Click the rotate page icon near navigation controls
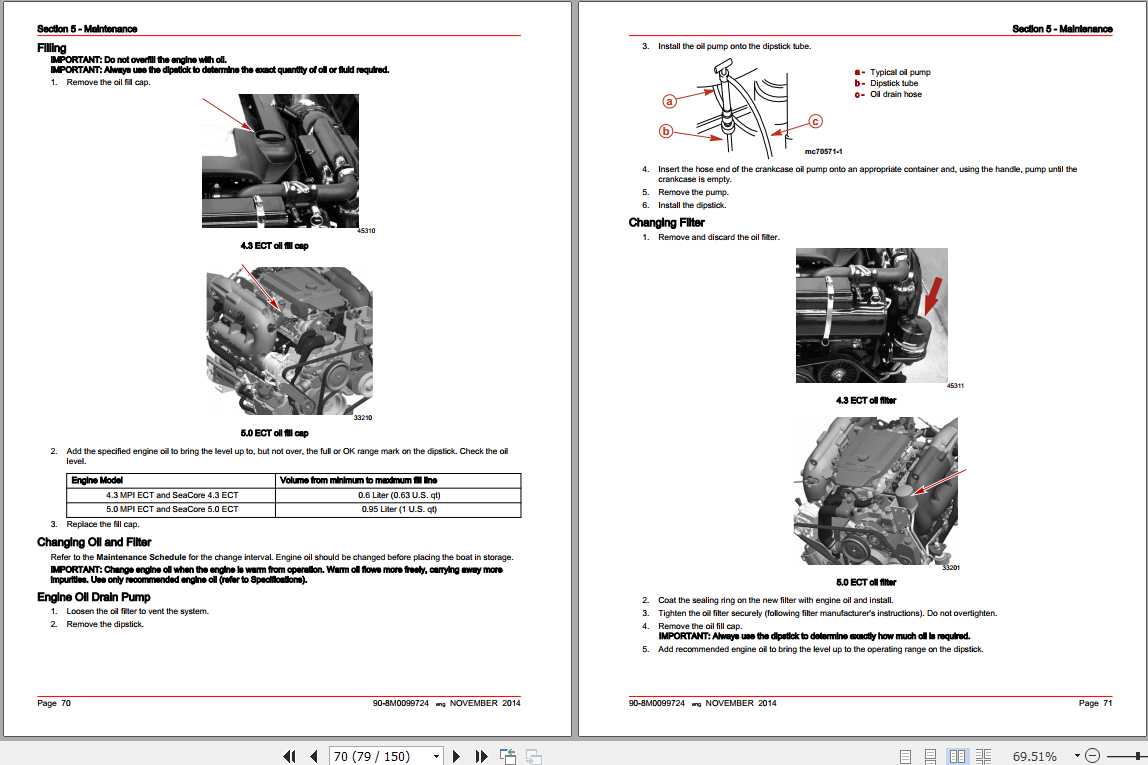Image resolution: width=1148 pixels, height=765 pixels. 507,756
